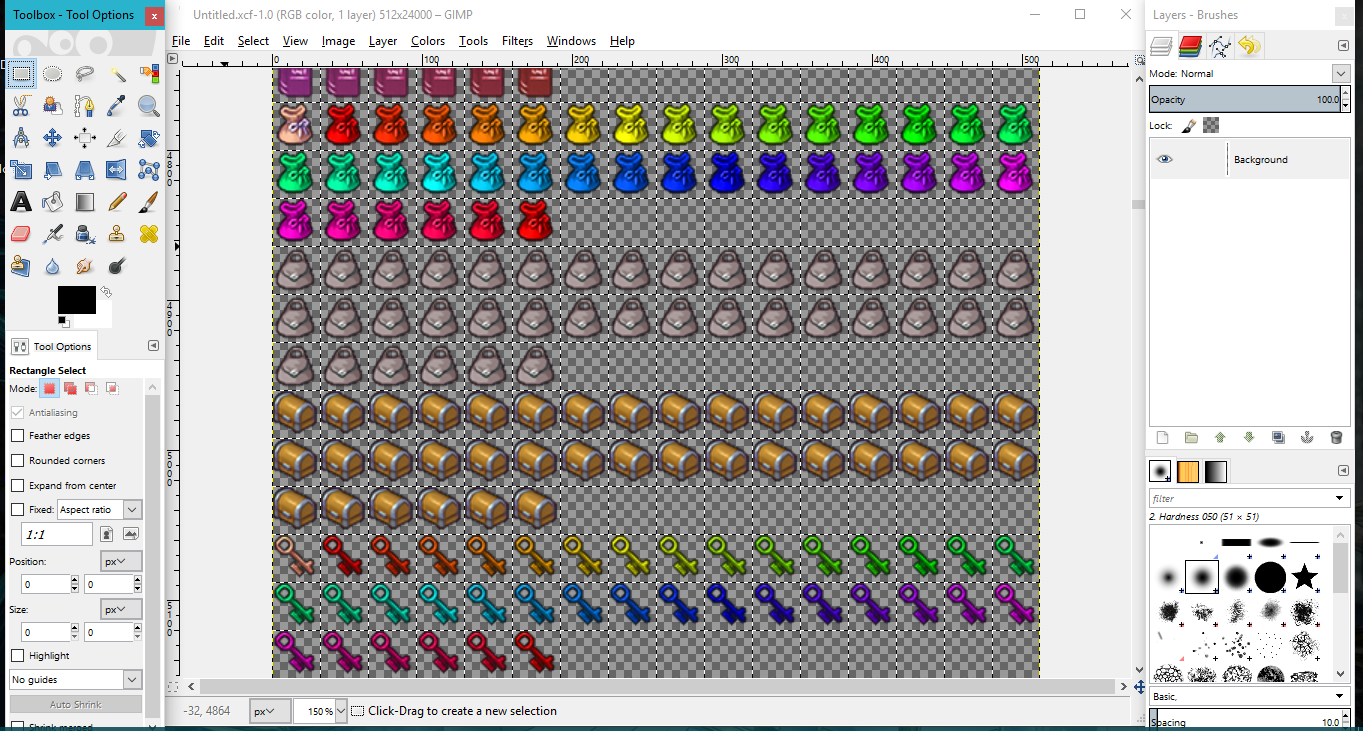Select the Text tool

click(21, 201)
